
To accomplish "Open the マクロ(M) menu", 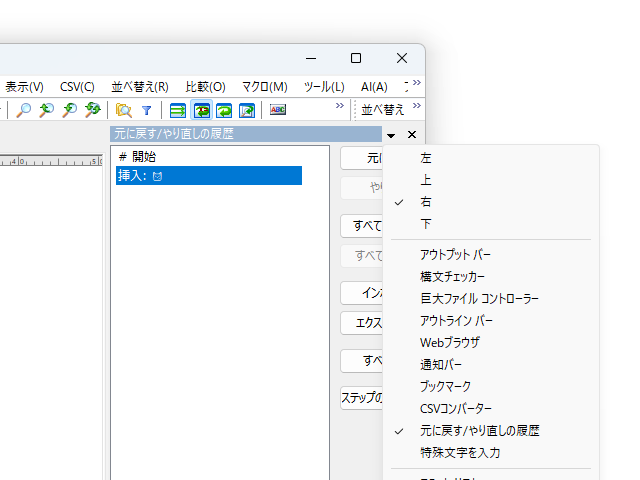I will coord(265,87).
